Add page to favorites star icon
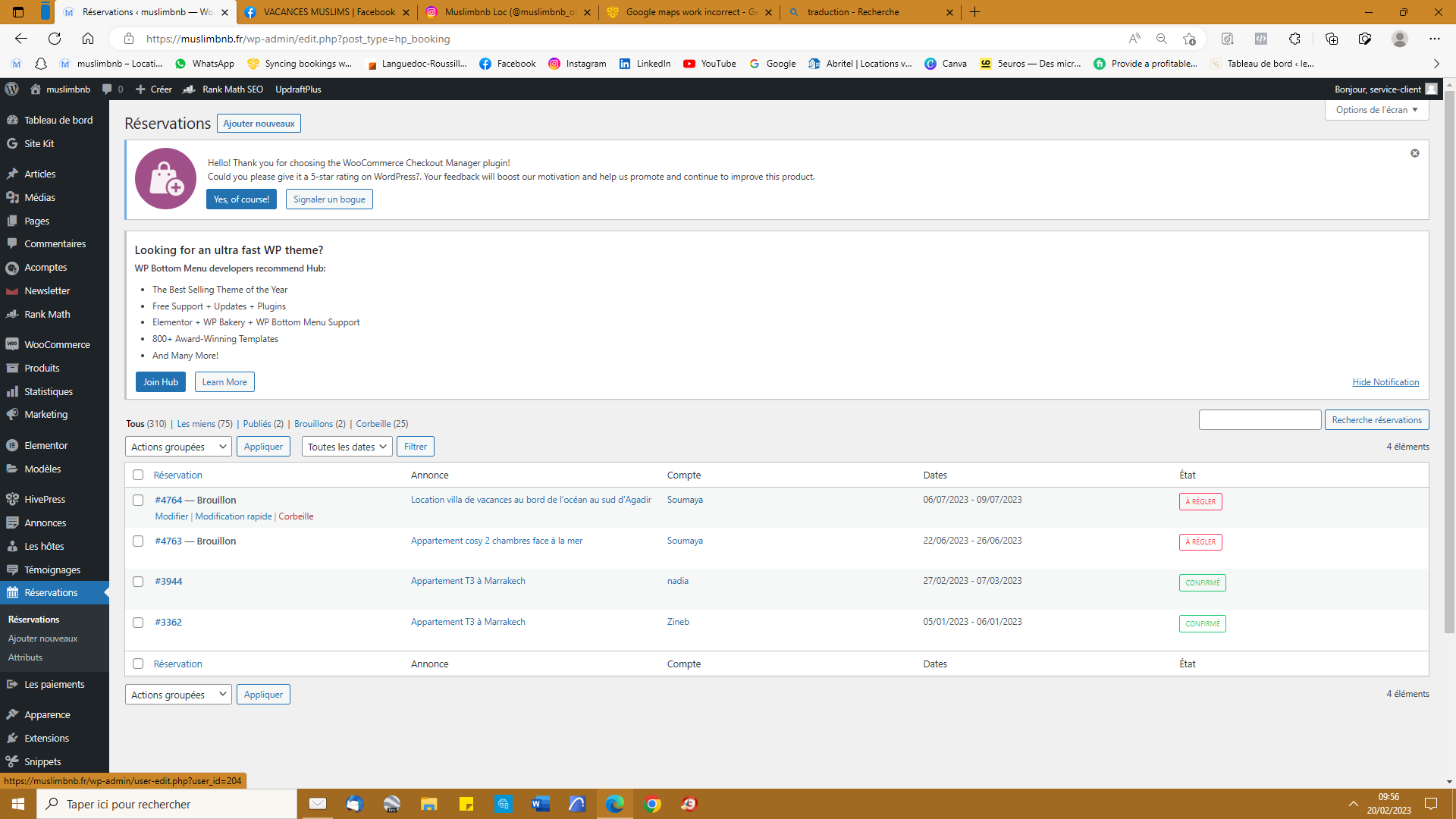 pyautogui.click(x=1189, y=39)
